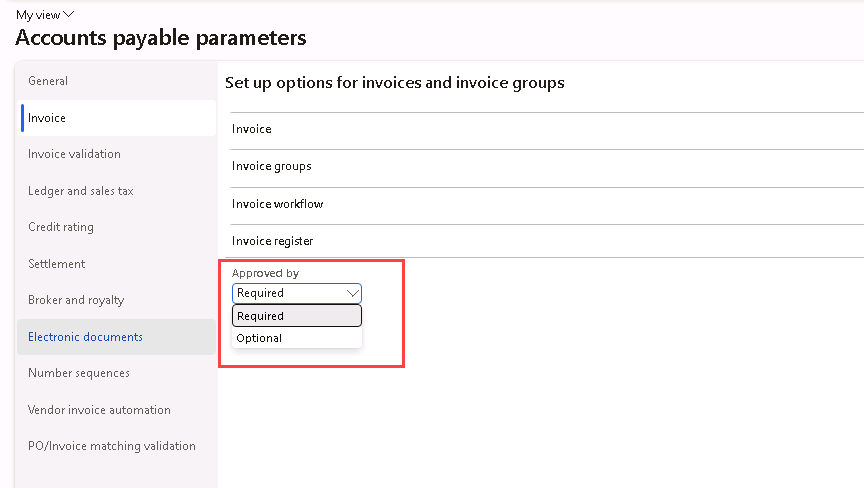Click the Approved by dropdown chevron arrow
The width and height of the screenshot is (864, 488).
pyautogui.click(x=351, y=293)
